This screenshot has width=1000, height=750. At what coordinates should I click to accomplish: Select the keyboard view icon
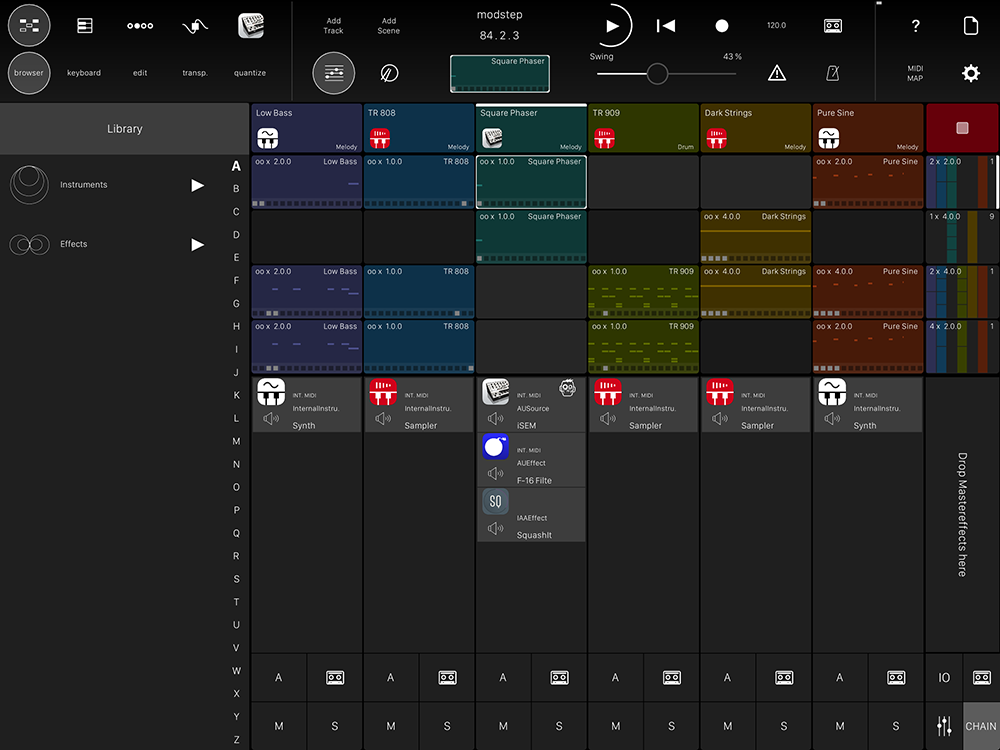pos(84,26)
